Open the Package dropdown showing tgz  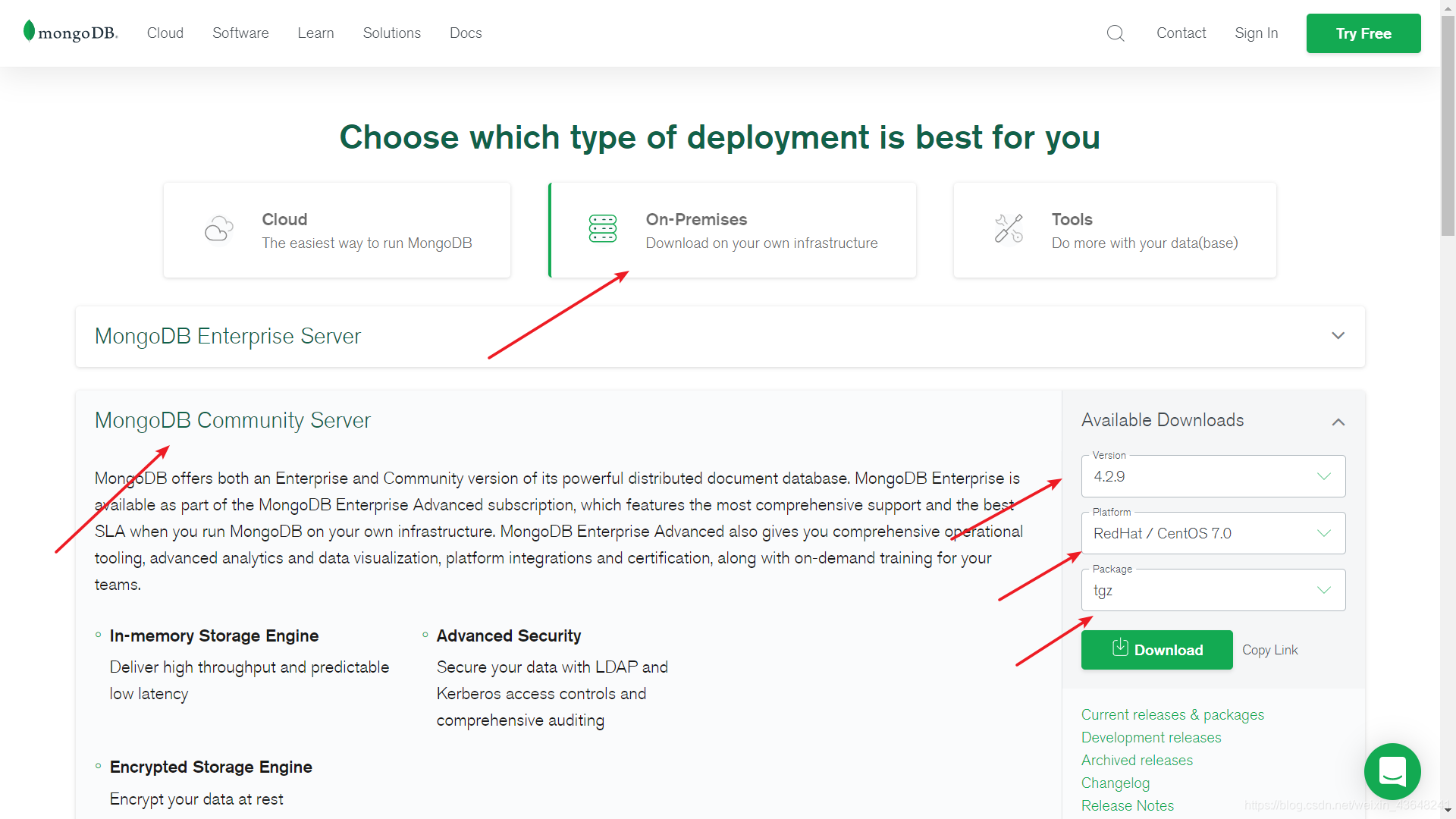tap(1213, 590)
